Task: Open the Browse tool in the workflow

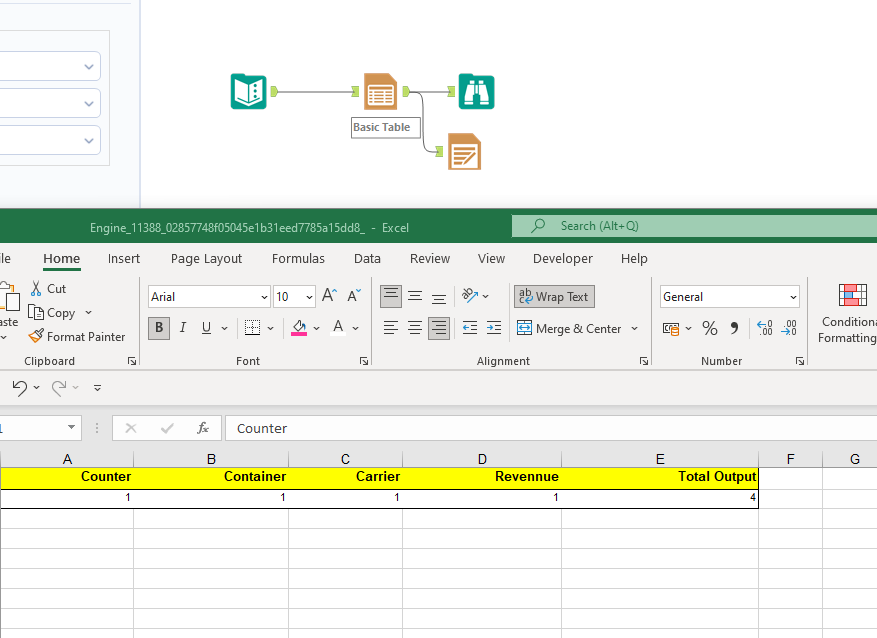Action: 476,91
